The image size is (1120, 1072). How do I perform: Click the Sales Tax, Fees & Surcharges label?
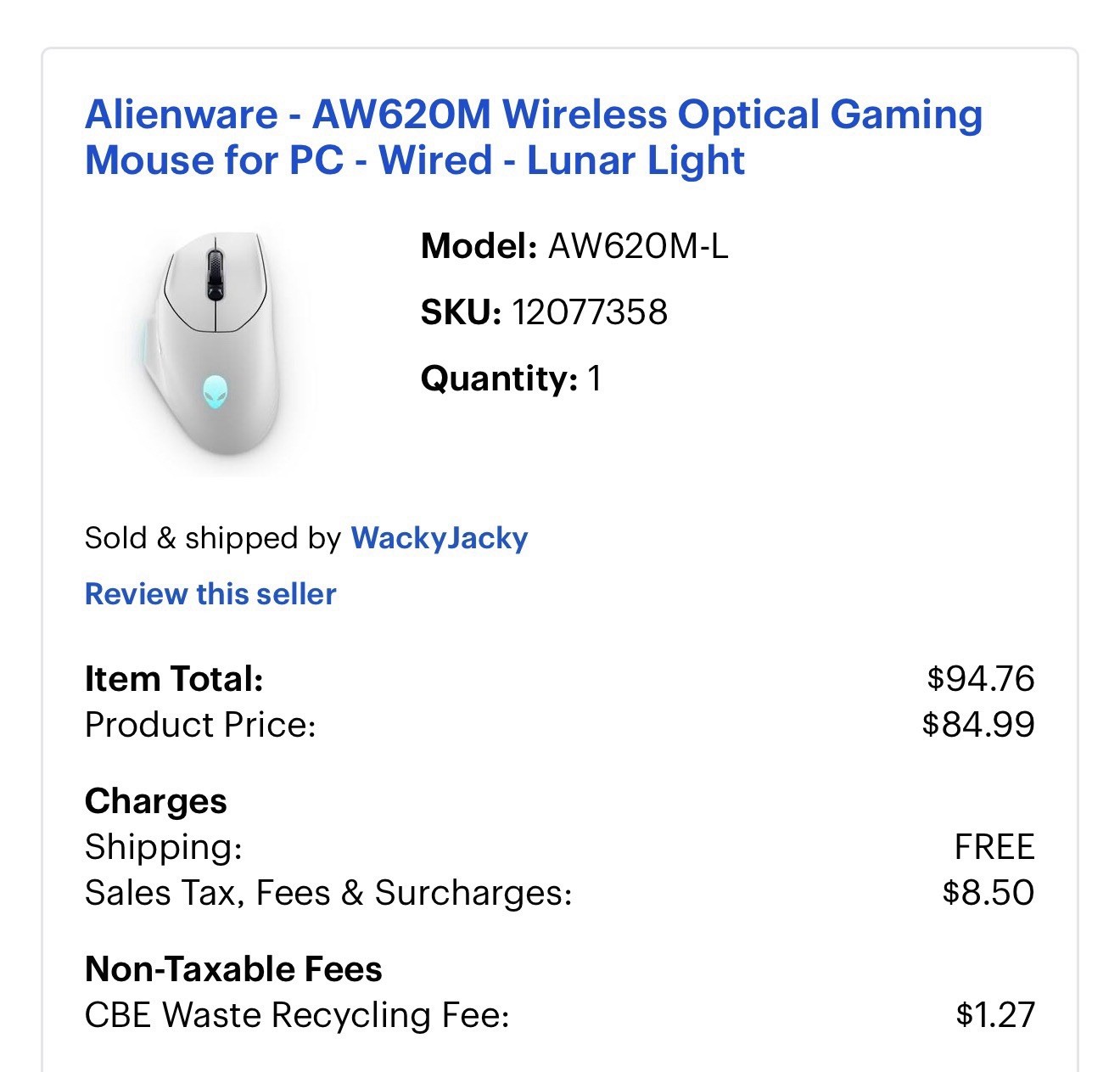coord(328,892)
